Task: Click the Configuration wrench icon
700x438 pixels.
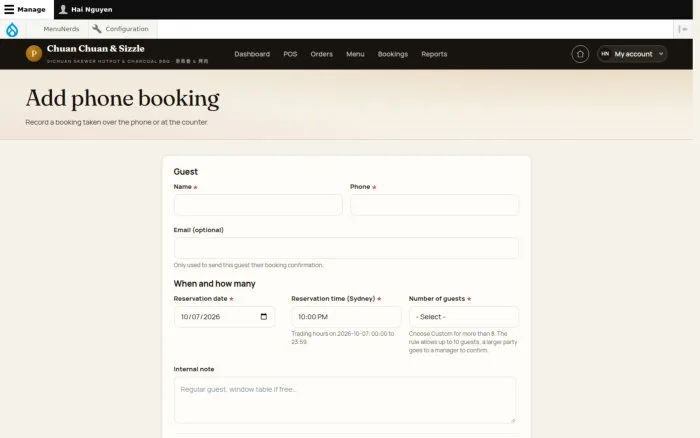Action: click(96, 29)
